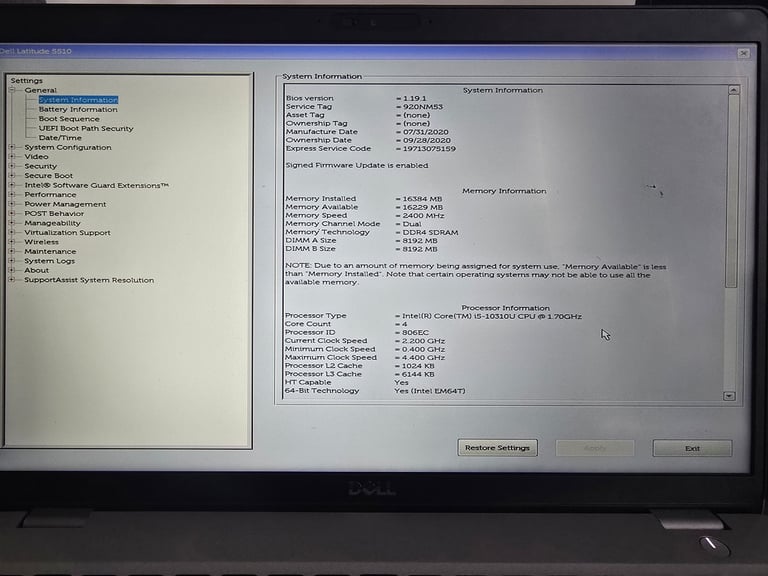768x576 pixels.
Task: Click Signed Firmware Update is enabled text
Action: point(357,166)
